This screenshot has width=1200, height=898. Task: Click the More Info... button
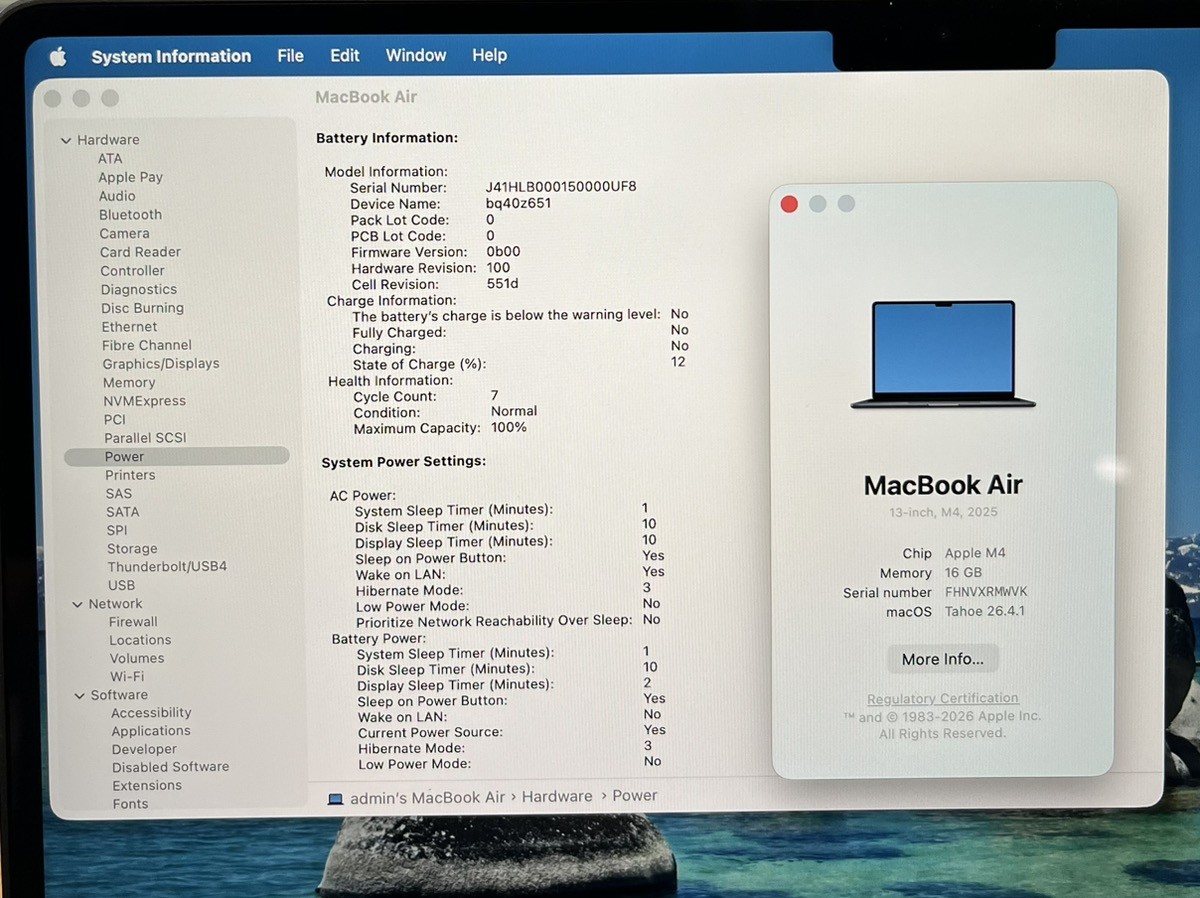click(x=942, y=659)
